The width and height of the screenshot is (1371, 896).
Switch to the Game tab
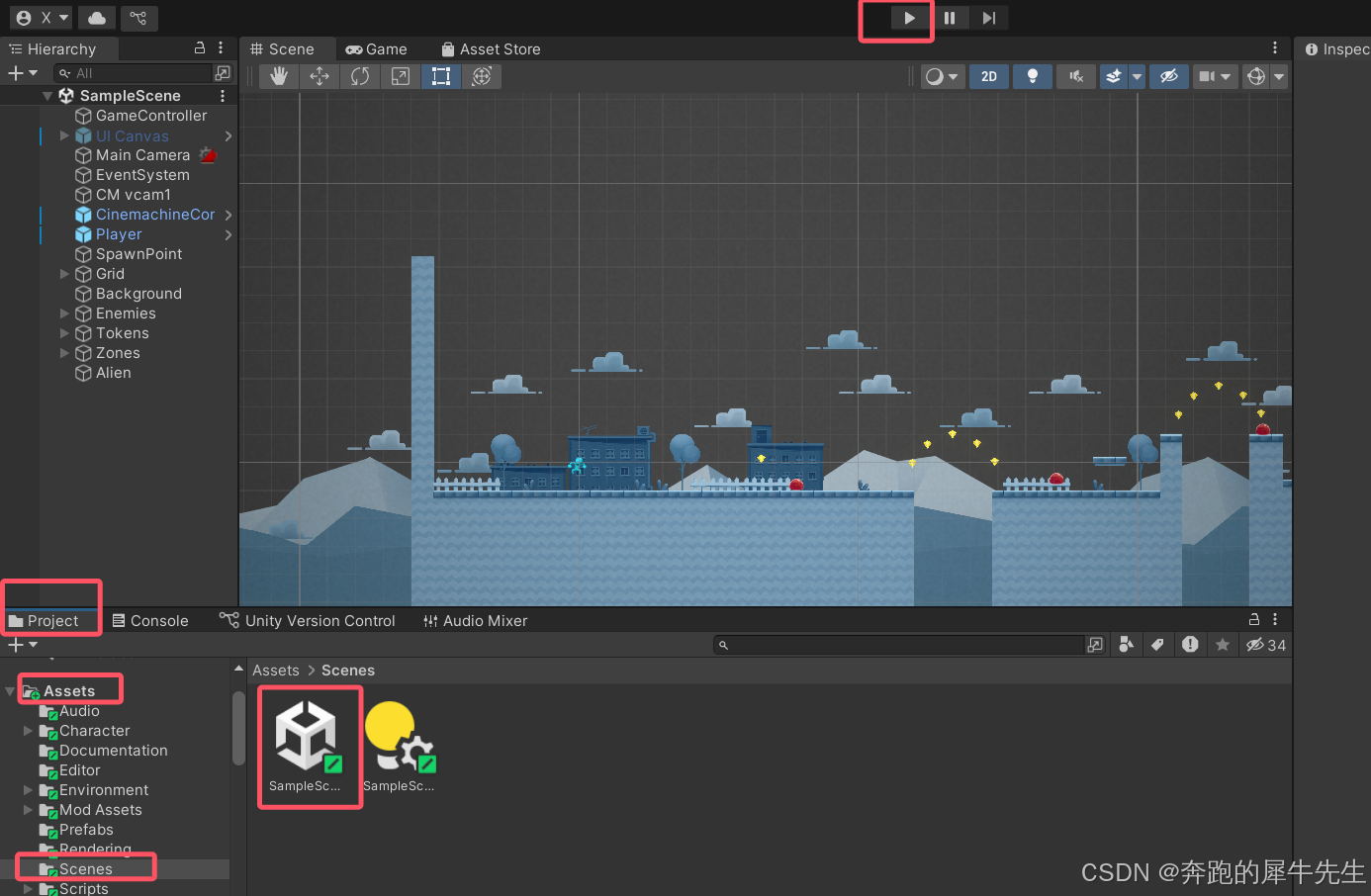(377, 49)
